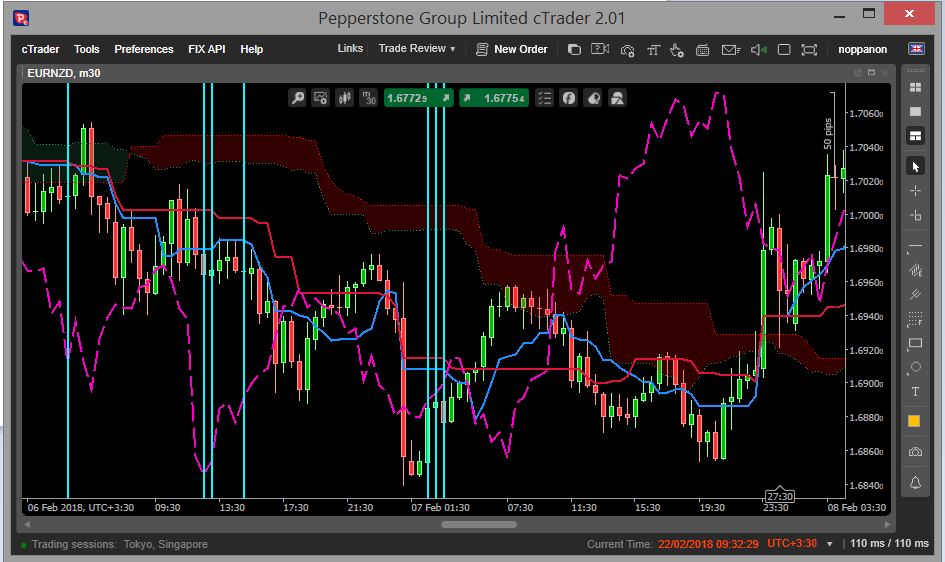The height and width of the screenshot is (562, 945).
Task: Change language via the UK flag
Action: point(916,49)
